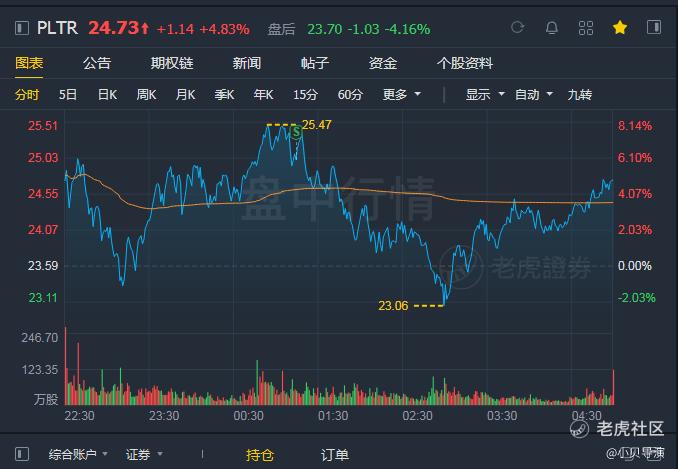Click after-hours price 23.70
This screenshot has width=678, height=469.
pos(324,29)
